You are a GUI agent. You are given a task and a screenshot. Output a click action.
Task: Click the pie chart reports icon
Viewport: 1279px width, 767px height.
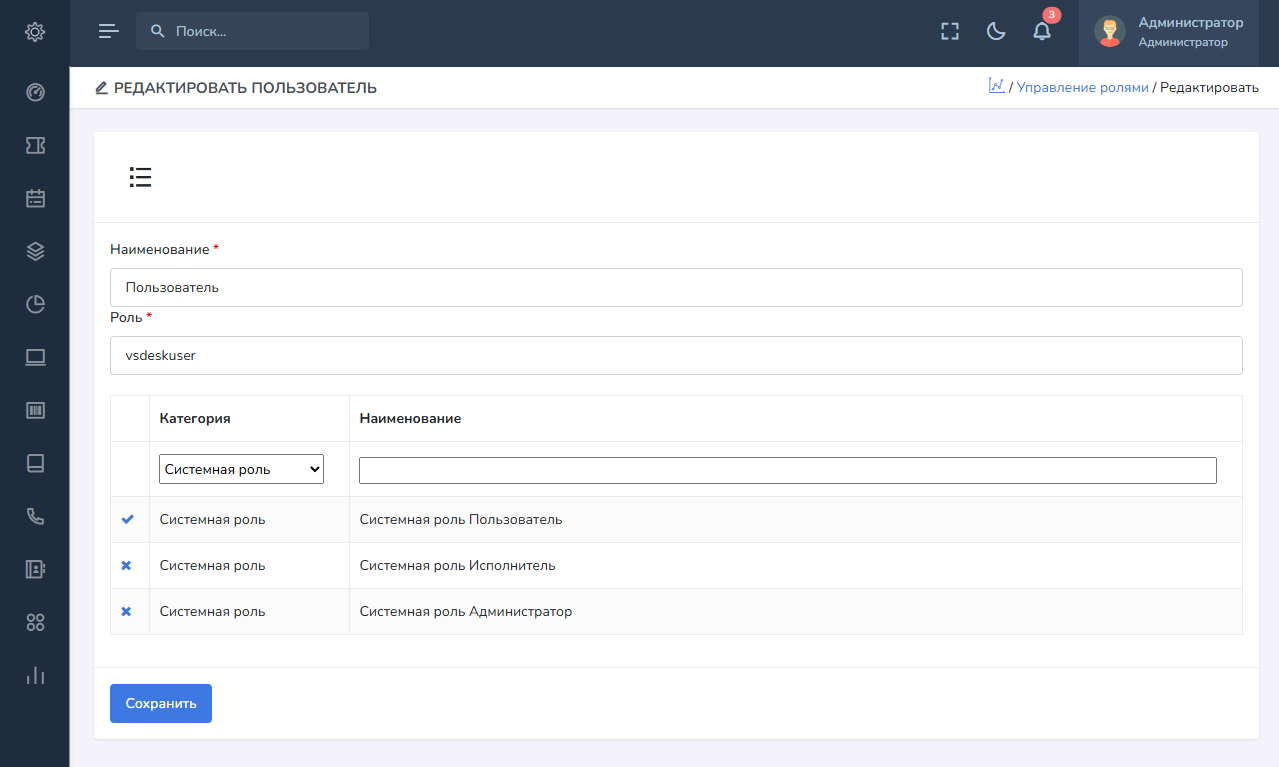[35, 304]
